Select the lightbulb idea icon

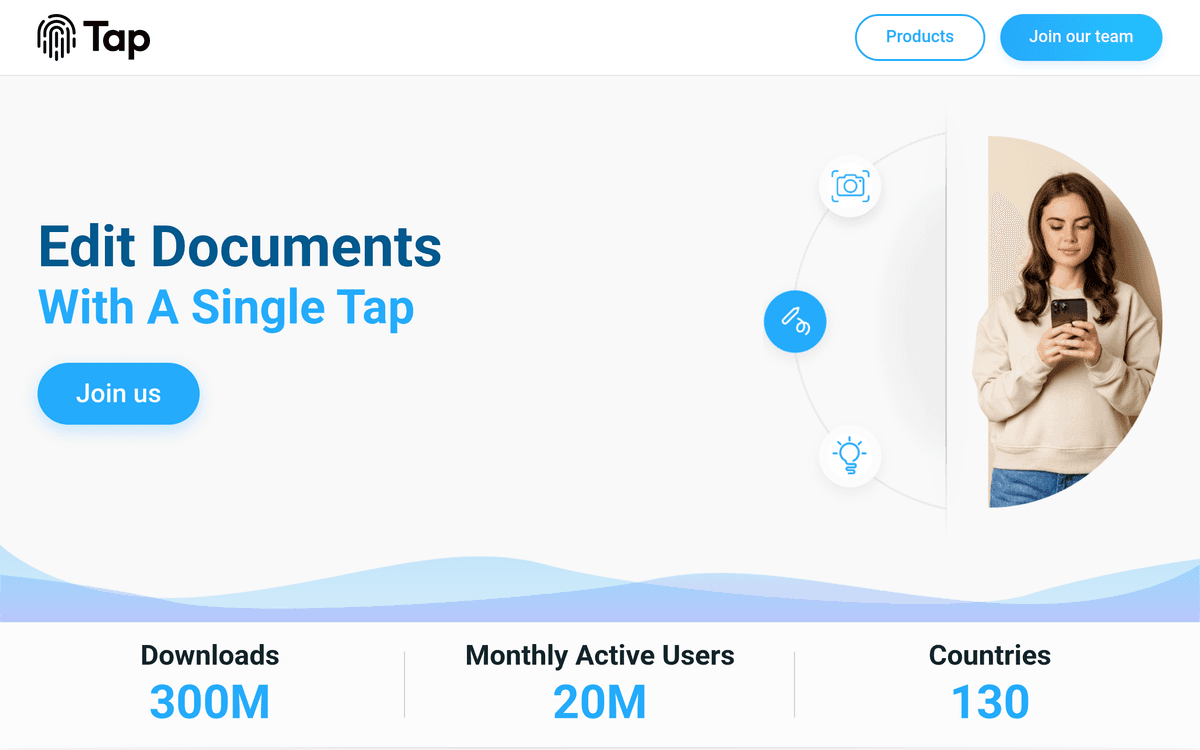click(x=850, y=455)
